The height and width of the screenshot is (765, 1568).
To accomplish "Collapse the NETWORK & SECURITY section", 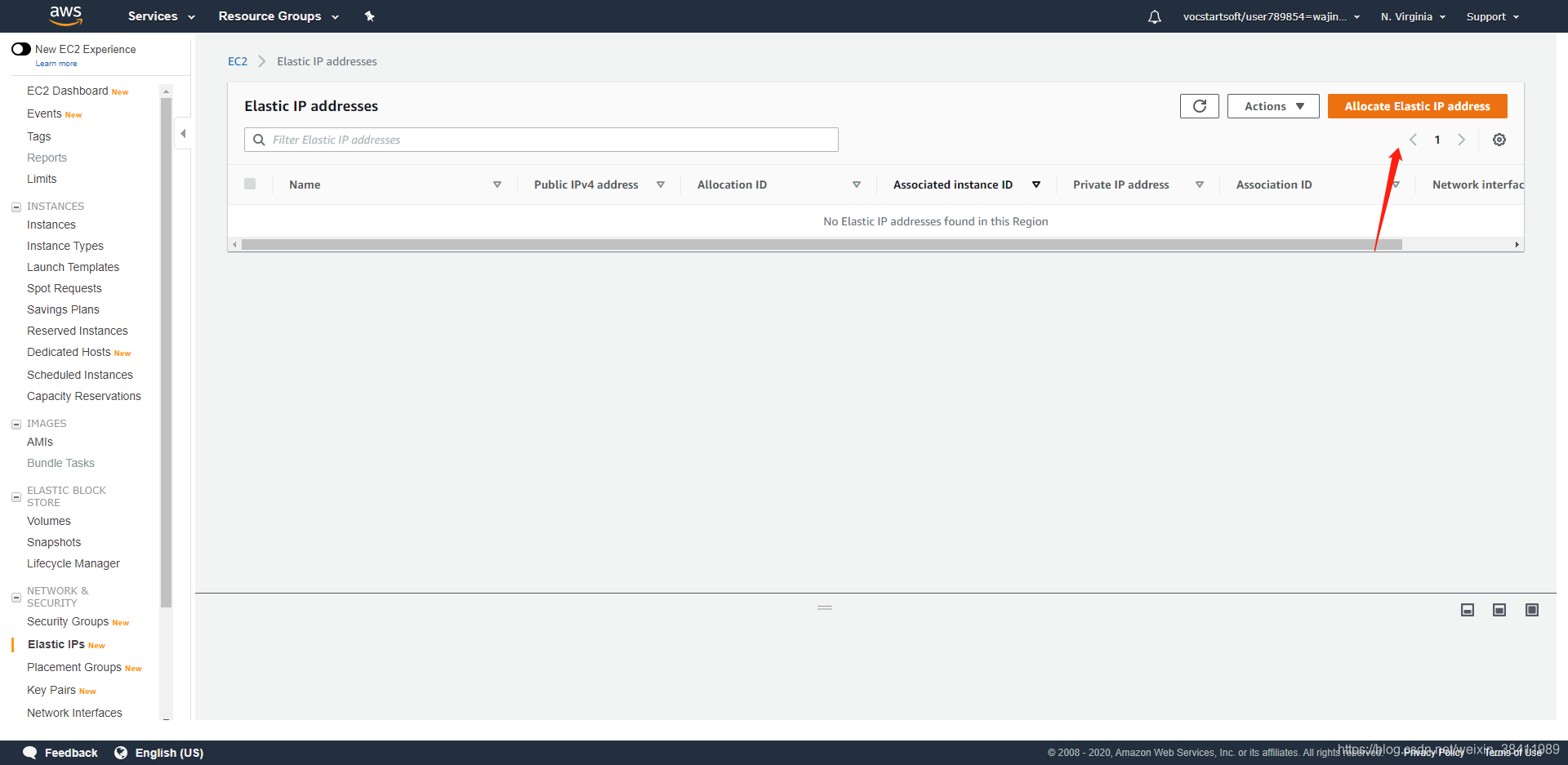I will coord(16,598).
